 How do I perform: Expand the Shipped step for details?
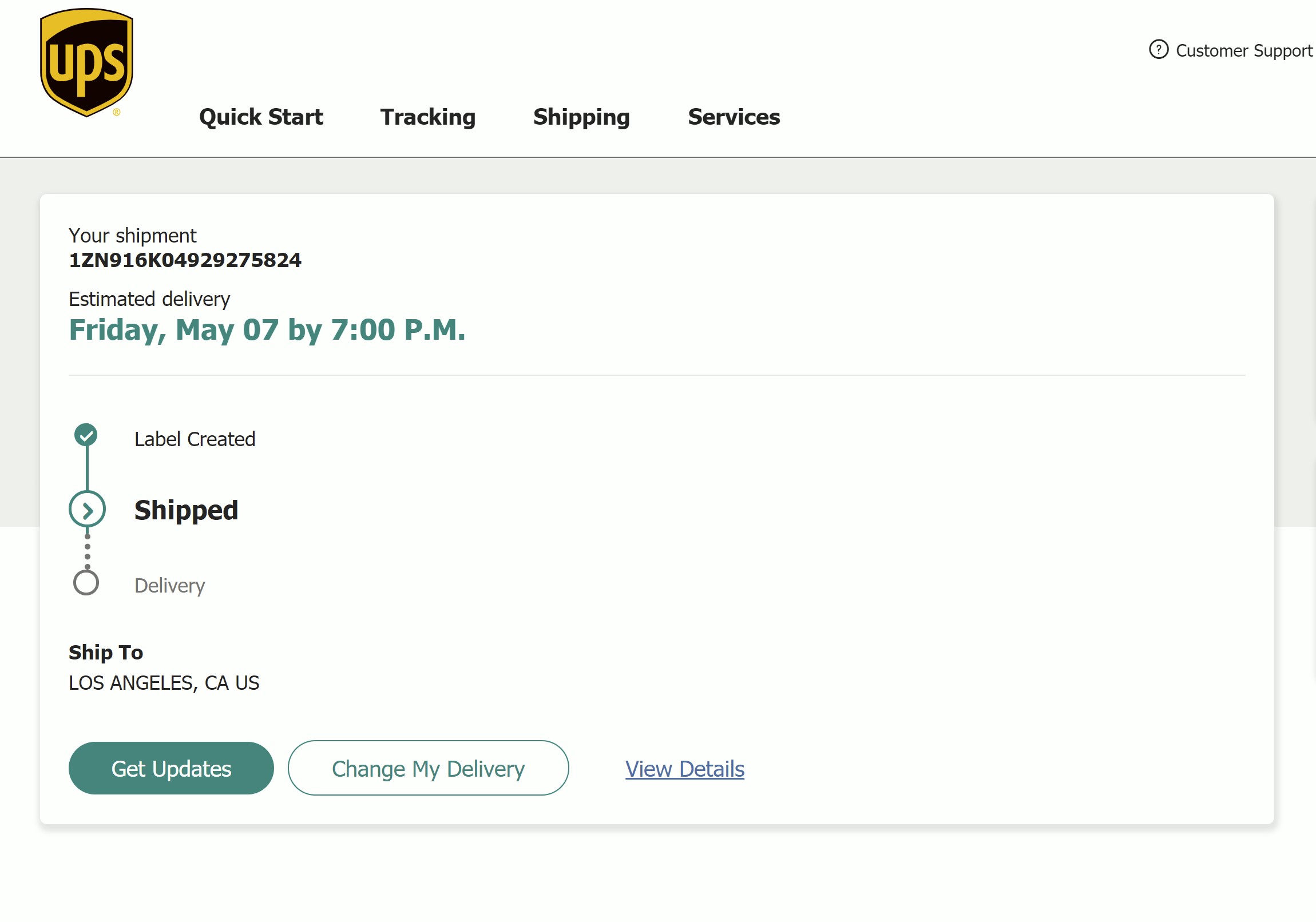click(187, 510)
